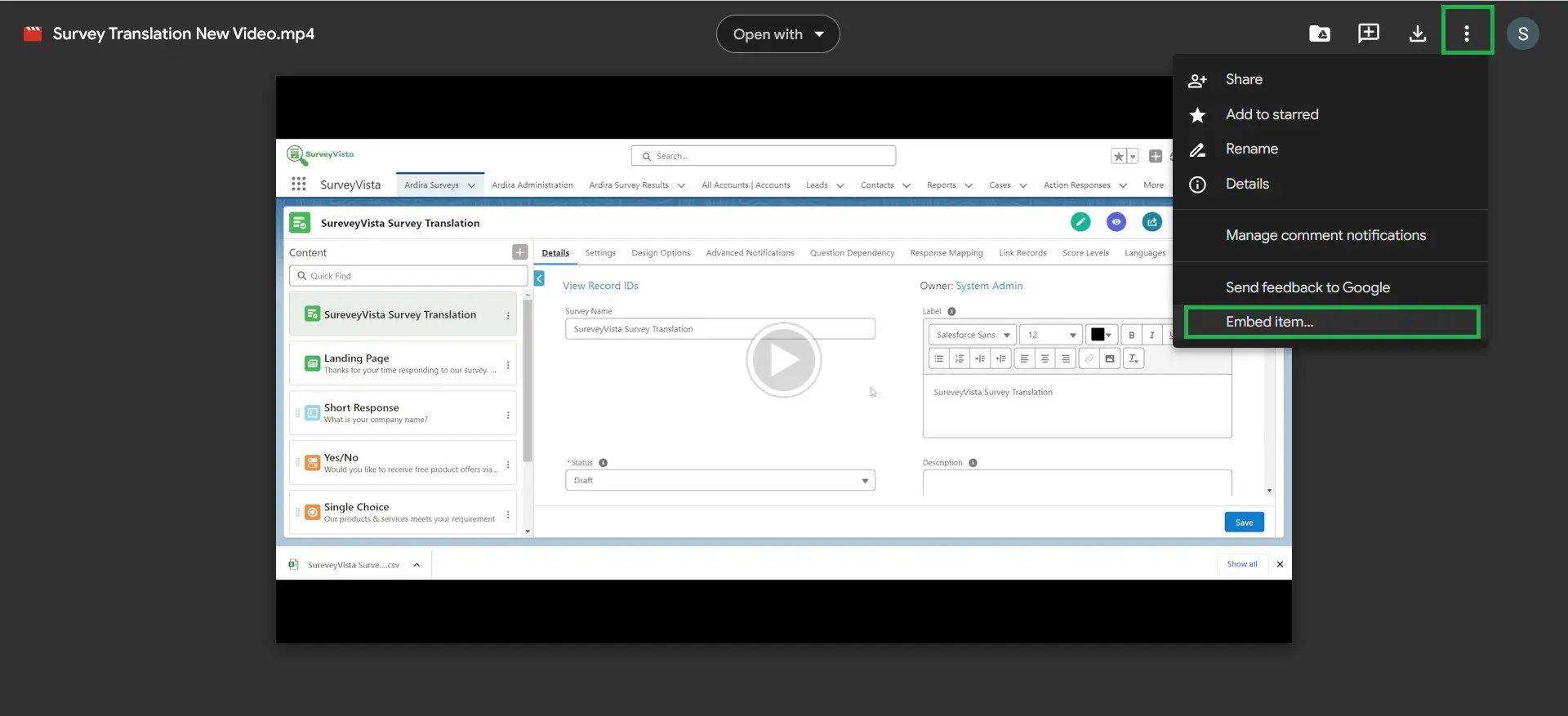Click the add comment icon
Screen dimensions: 1568x716
click(1369, 33)
